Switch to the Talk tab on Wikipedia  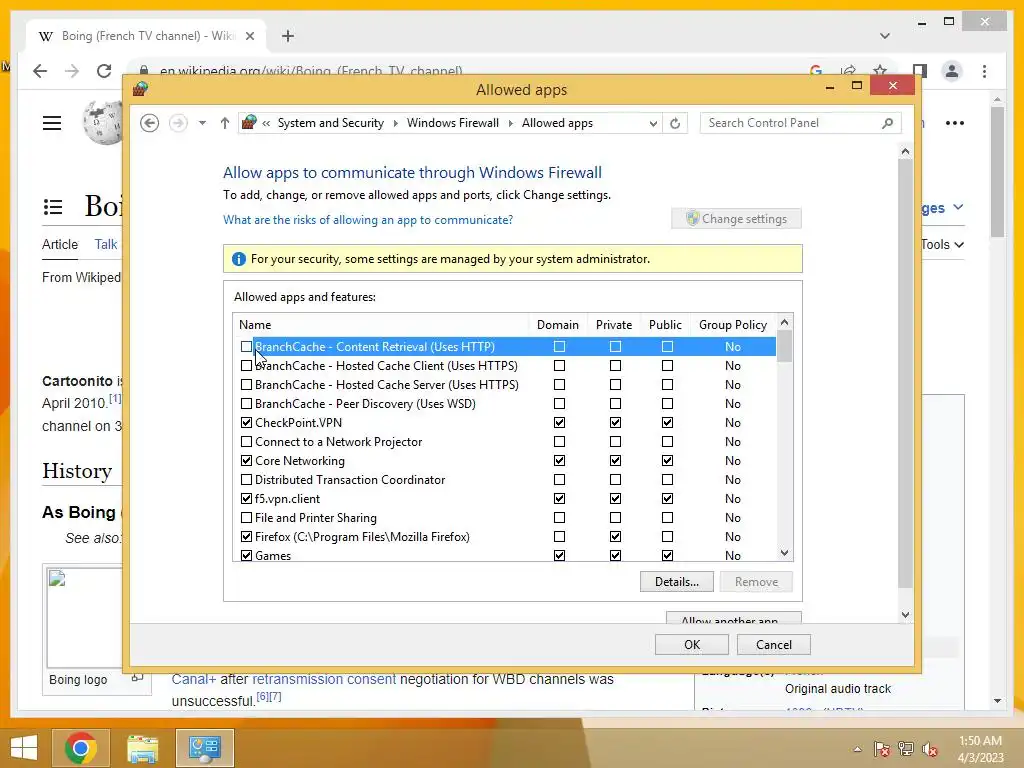106,244
